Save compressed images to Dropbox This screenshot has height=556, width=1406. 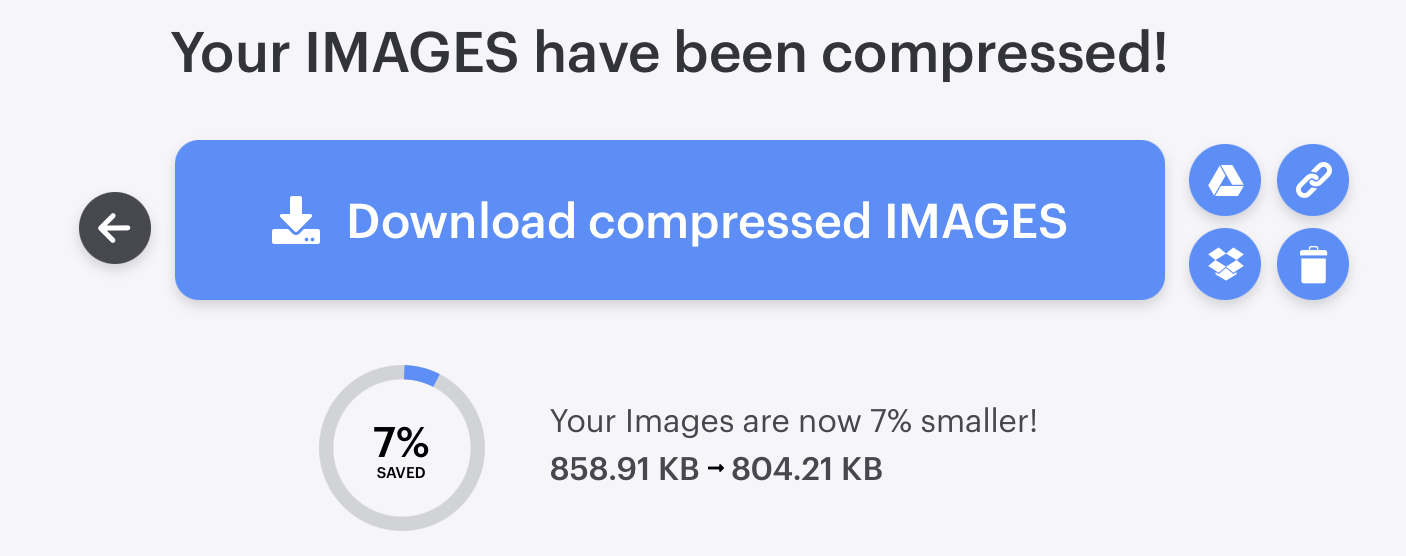click(1225, 265)
